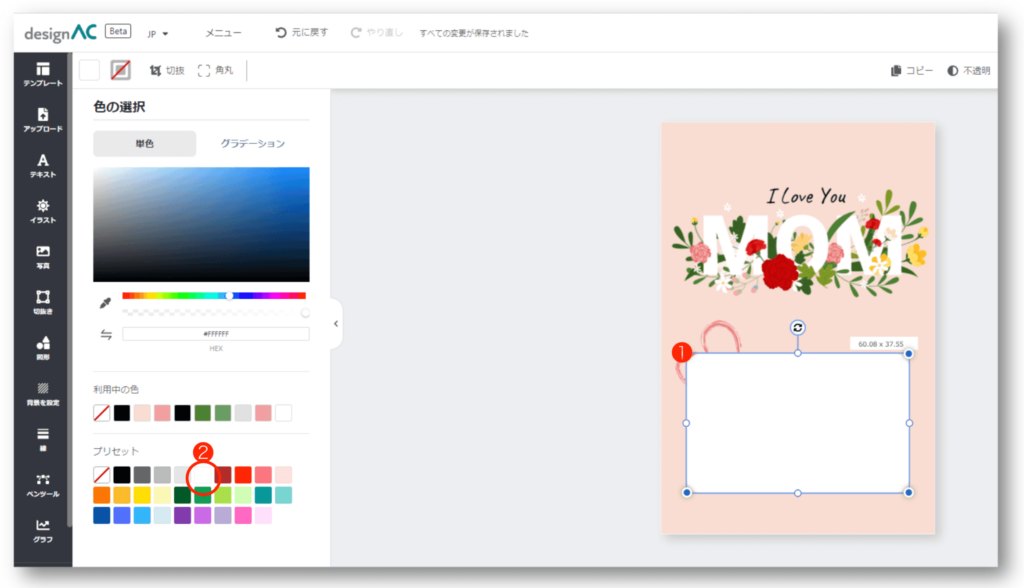Select white swatch at end of 利用中の色
The height and width of the screenshot is (588, 1024).
(x=283, y=413)
